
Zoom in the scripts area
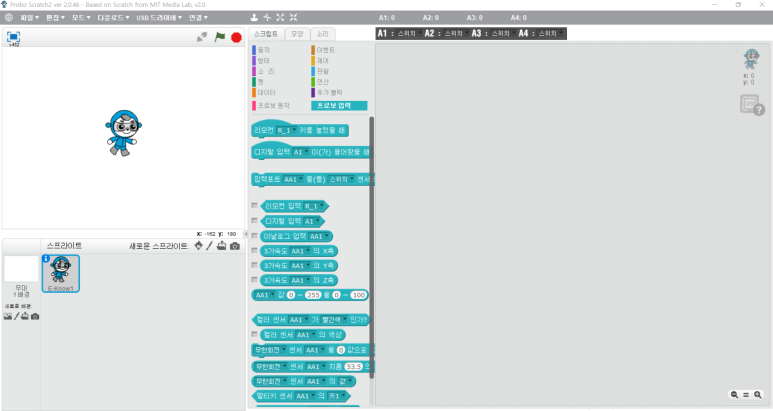click(x=758, y=395)
